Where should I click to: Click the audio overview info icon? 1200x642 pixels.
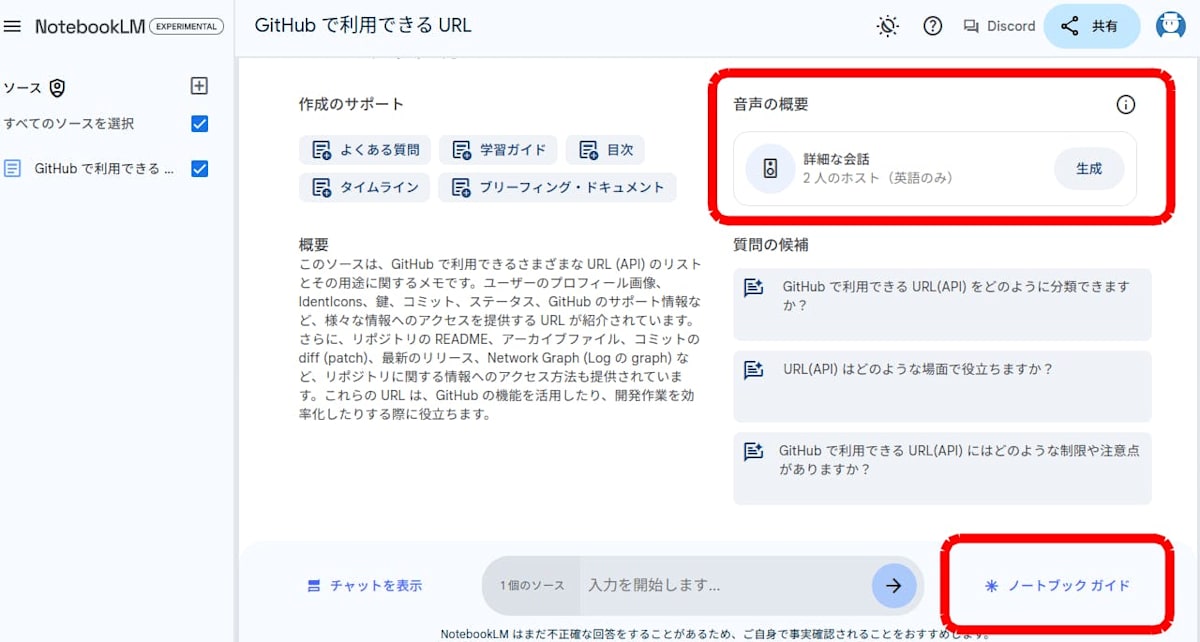1125,104
